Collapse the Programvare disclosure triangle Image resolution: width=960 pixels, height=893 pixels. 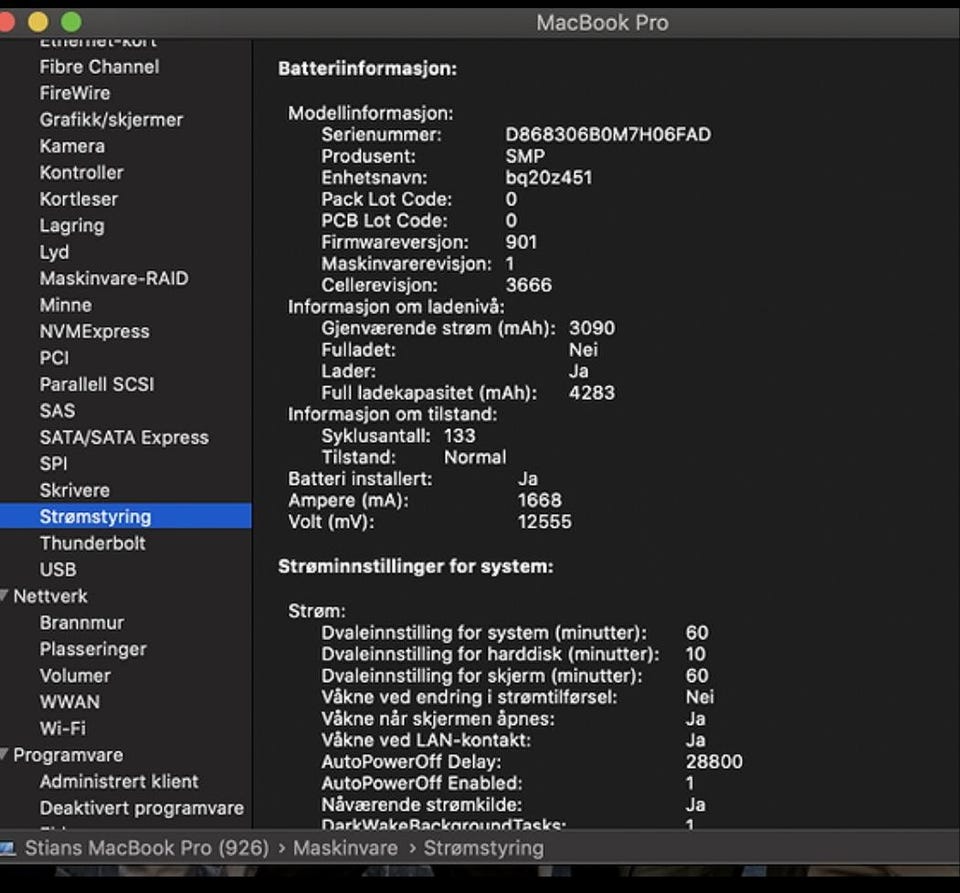[x=6, y=755]
